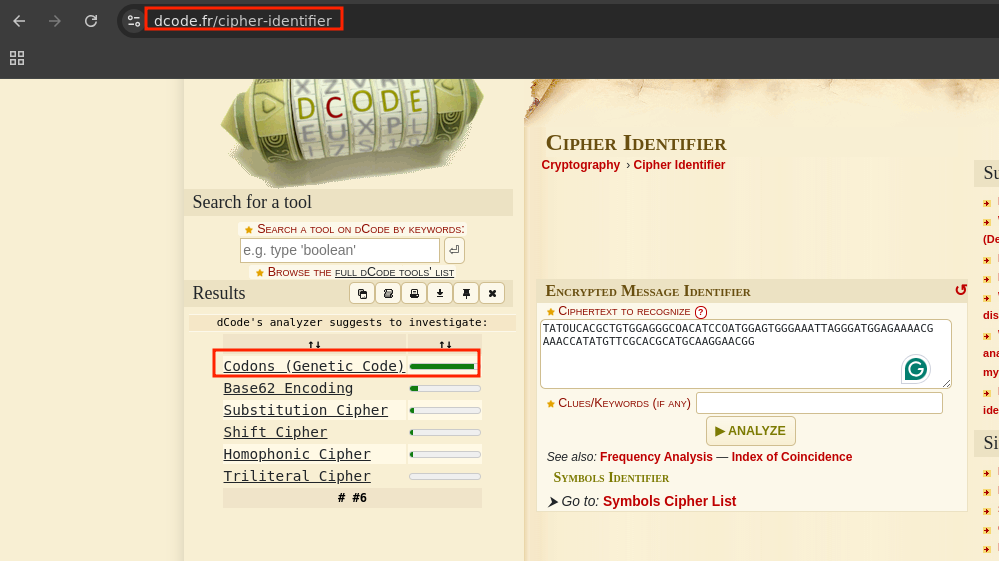Open Substitution Cipher result
Viewport: 999px width, 561px height.
pyautogui.click(x=306, y=410)
